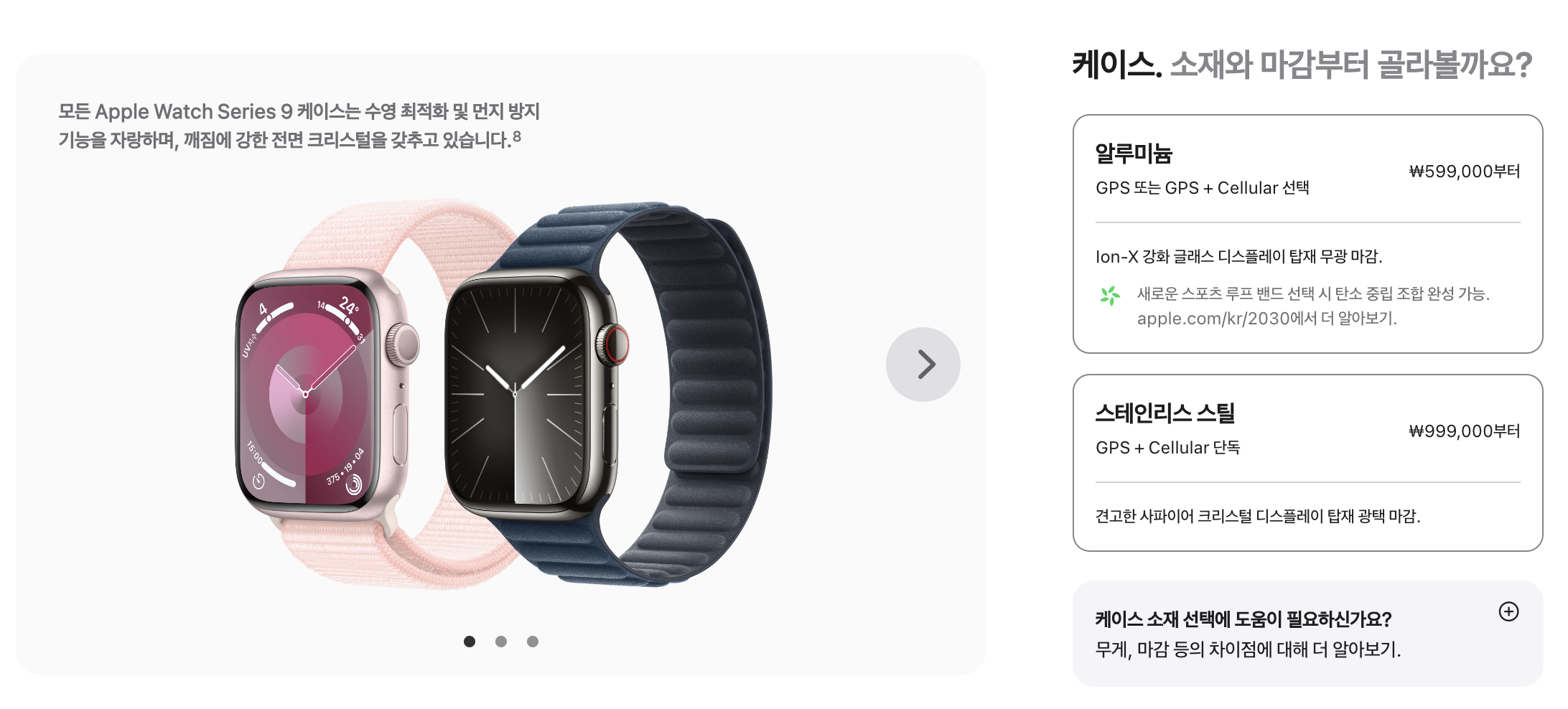Click the 케이스 소재와 마감 heading
The image size is (1568, 709).
point(1302,65)
